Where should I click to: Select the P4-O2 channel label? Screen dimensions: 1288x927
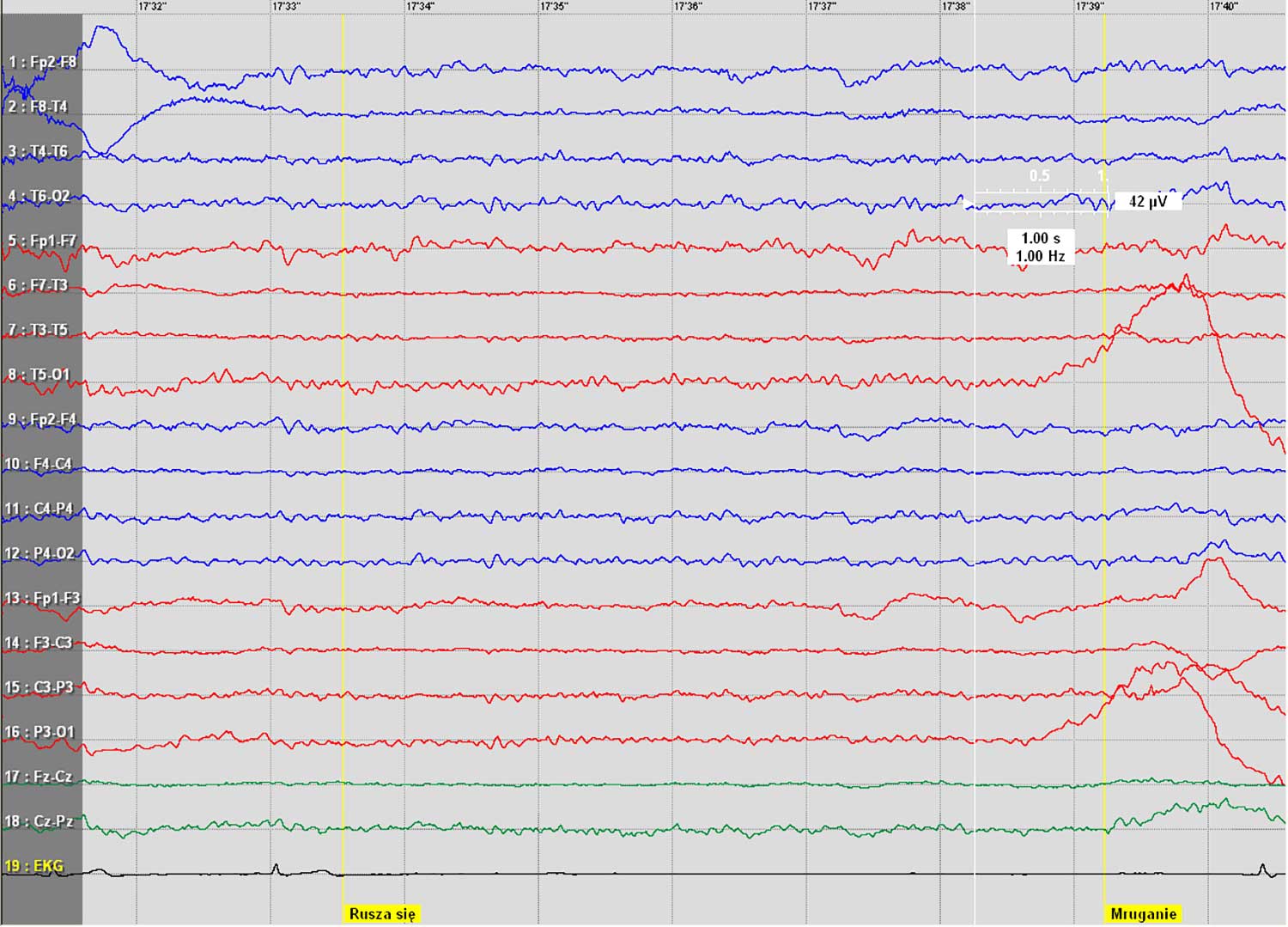pos(39,553)
